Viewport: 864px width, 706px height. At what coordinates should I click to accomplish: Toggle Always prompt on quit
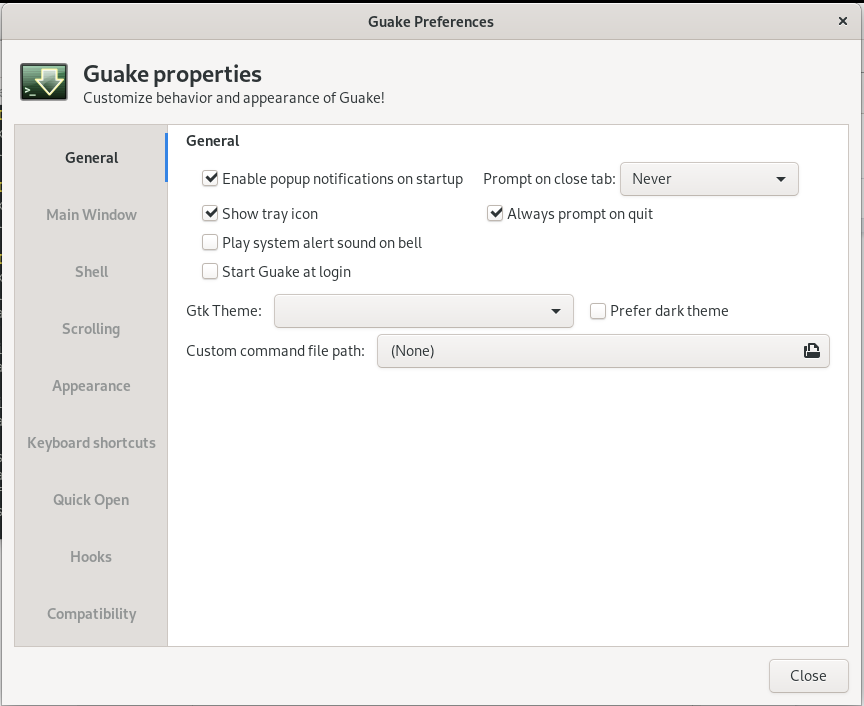tap(495, 213)
